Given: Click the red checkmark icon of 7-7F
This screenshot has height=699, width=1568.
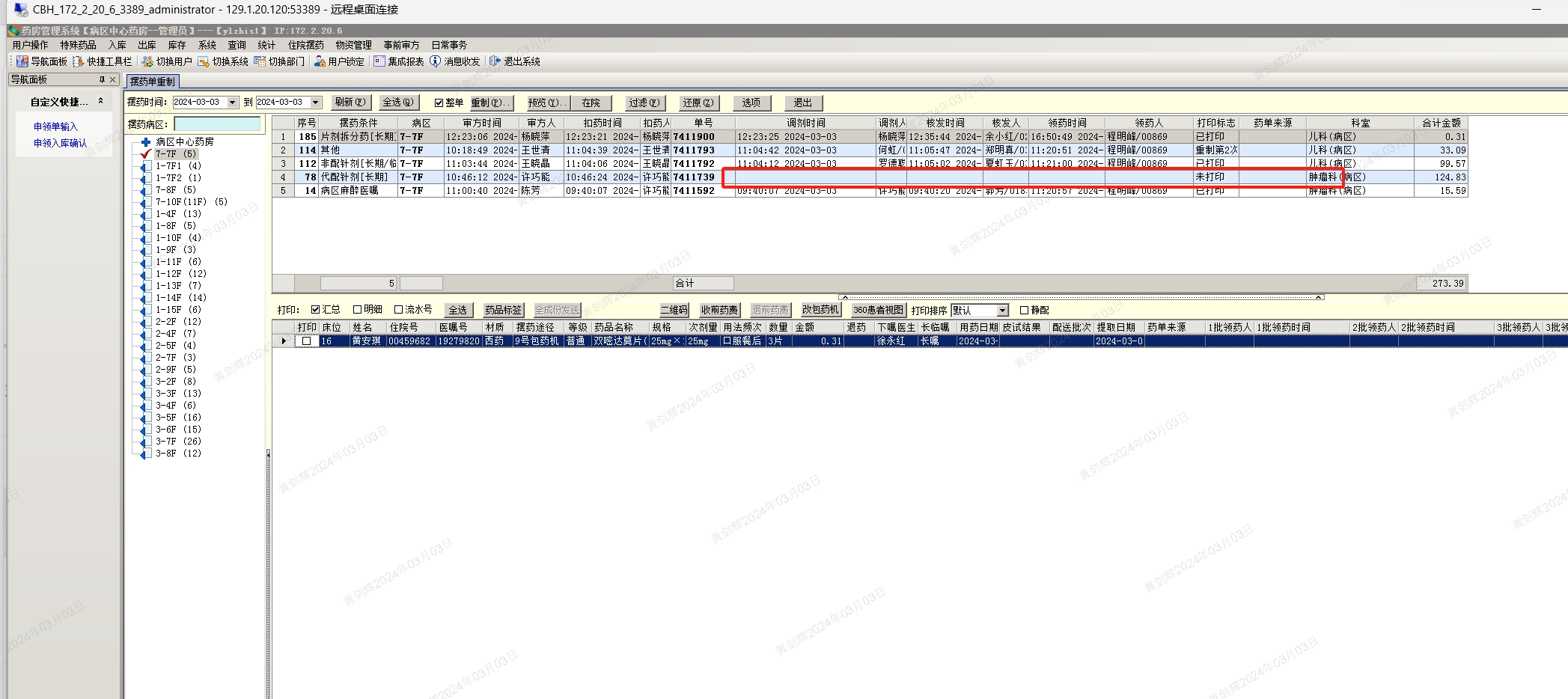Looking at the screenshot, I should 146,154.
